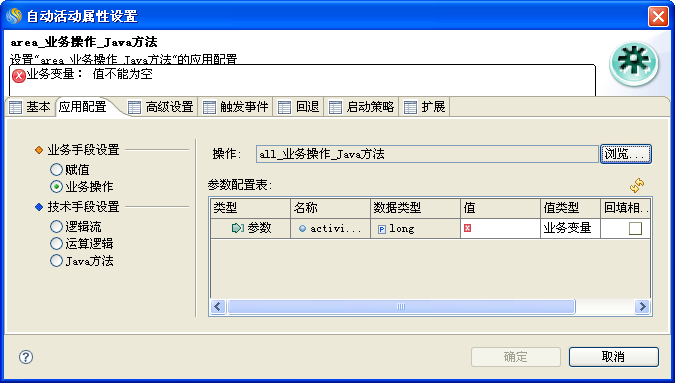Click the 浏览... button
This screenshot has width=675, height=383.
625,154
